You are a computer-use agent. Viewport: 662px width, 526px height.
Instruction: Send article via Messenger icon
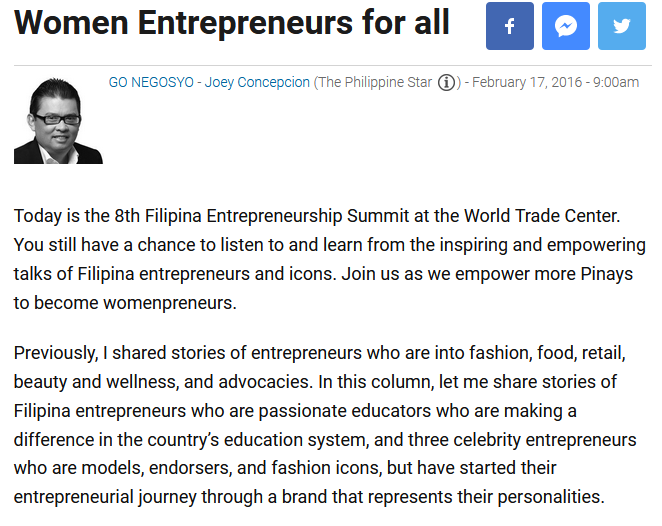(566, 26)
